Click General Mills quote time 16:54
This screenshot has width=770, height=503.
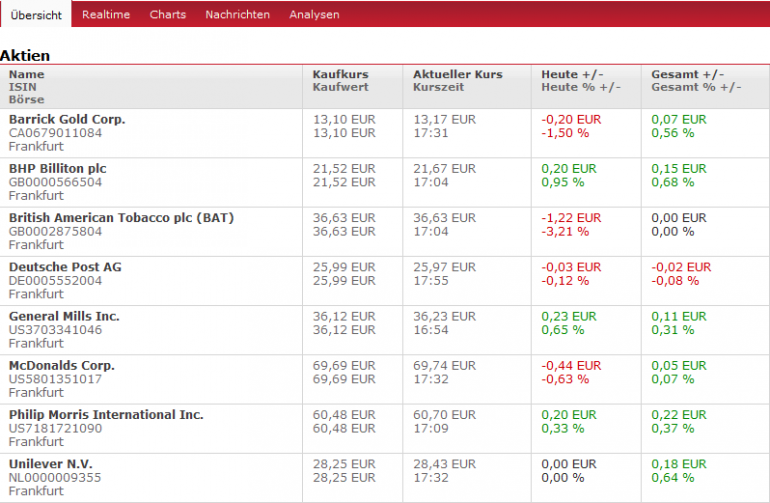click(x=431, y=330)
